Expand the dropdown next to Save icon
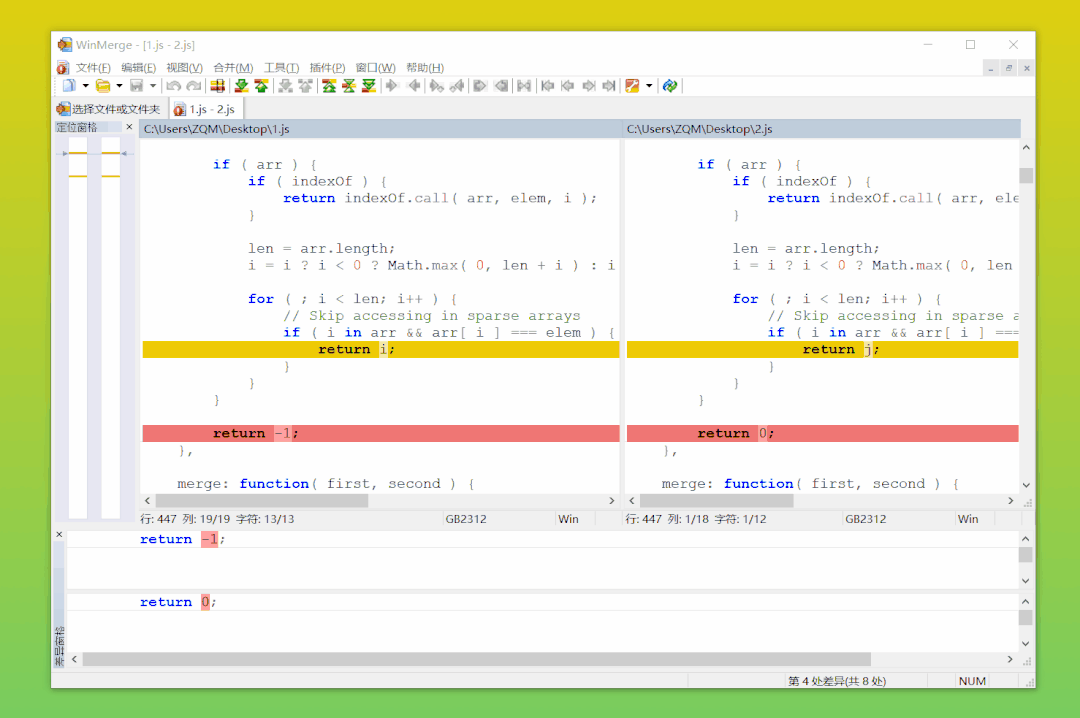 pyautogui.click(x=153, y=85)
